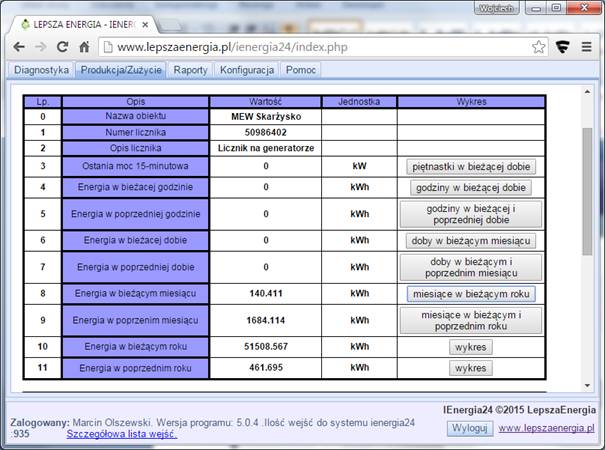Click the 'Wartość' column header

[265, 102]
